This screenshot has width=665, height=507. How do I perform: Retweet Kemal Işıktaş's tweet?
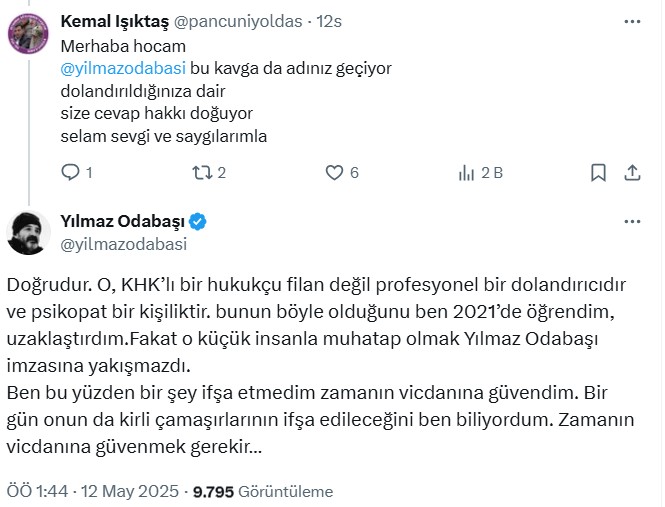point(201,173)
